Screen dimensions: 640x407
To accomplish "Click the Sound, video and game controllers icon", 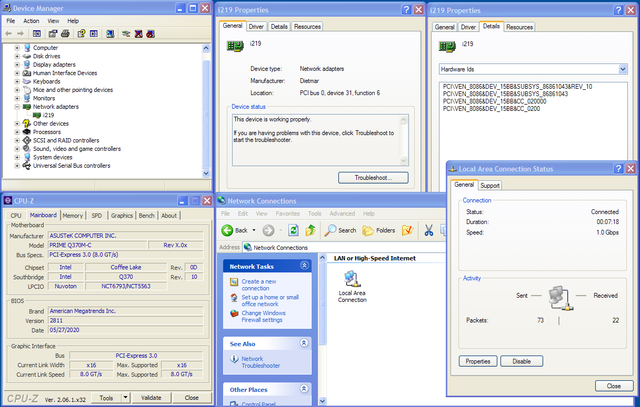I will [27, 149].
